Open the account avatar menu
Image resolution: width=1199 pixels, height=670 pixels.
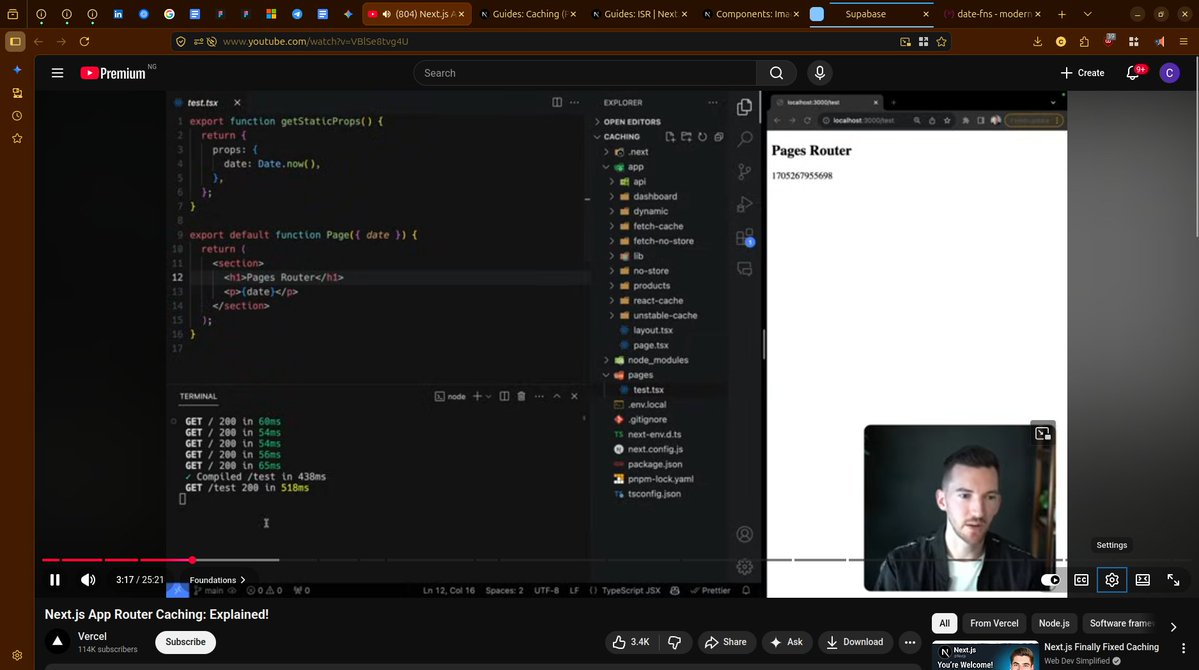pos(1169,73)
